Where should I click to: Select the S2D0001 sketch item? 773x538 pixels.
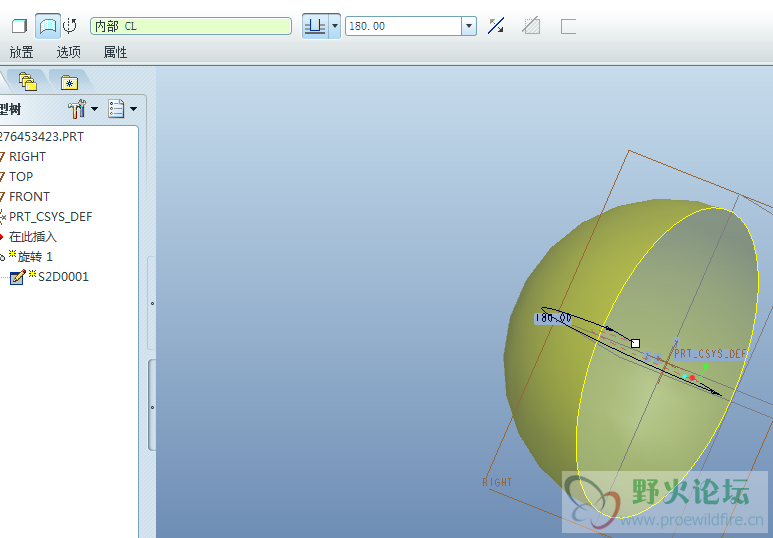tap(63, 277)
